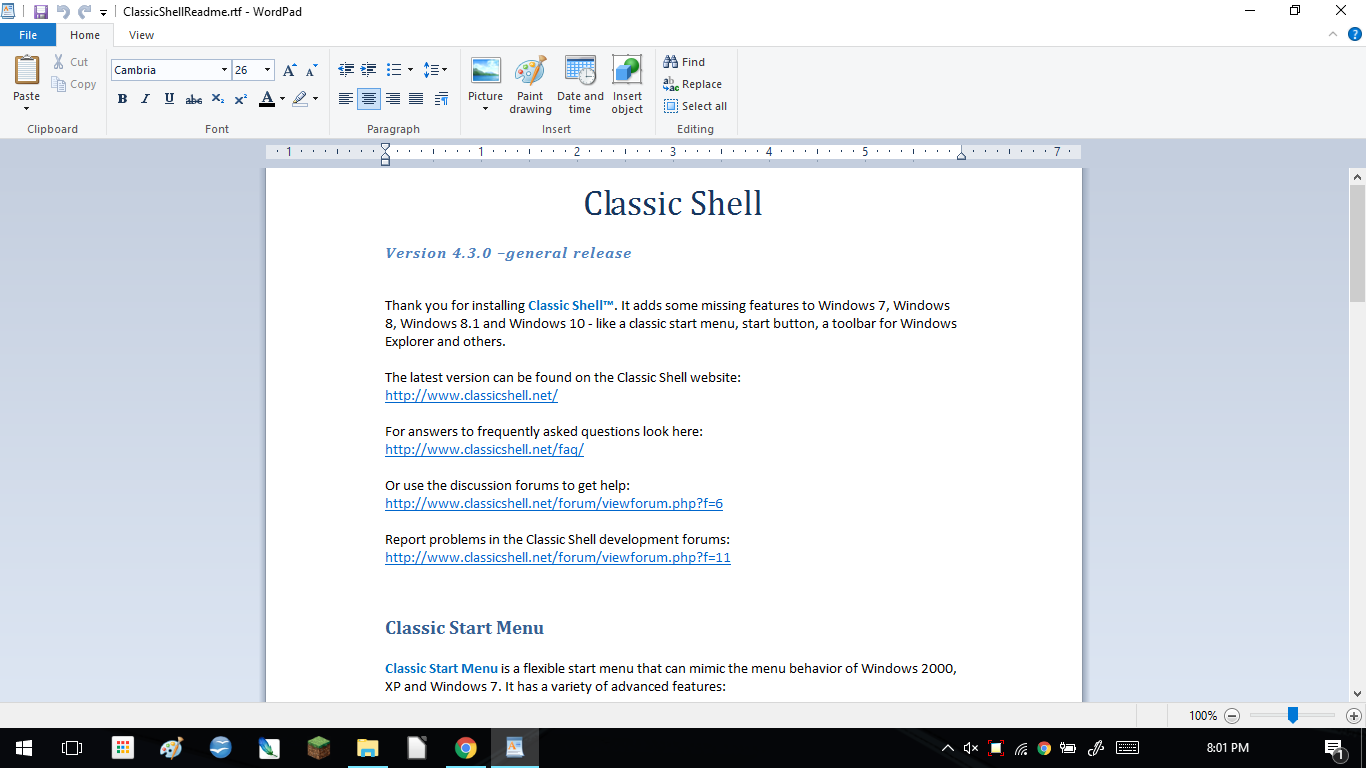Open Customize Quick Access Toolbar dropdown

click(x=103, y=13)
